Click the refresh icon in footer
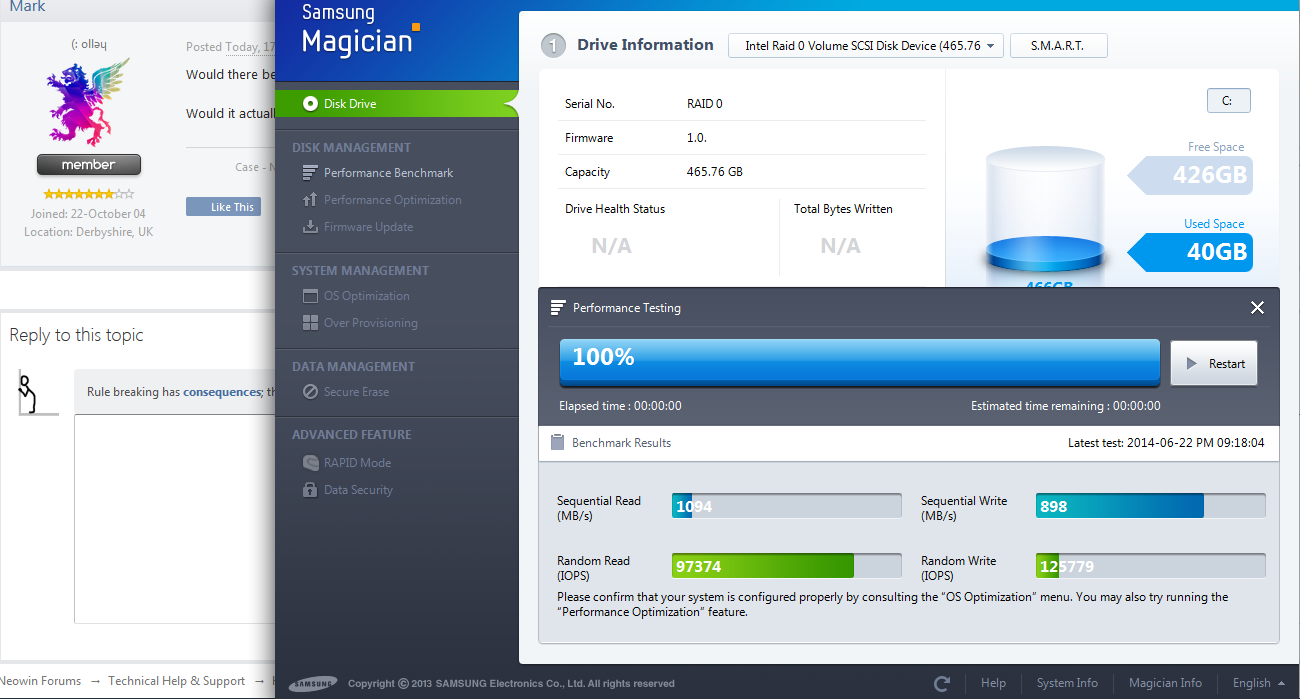 coord(941,683)
